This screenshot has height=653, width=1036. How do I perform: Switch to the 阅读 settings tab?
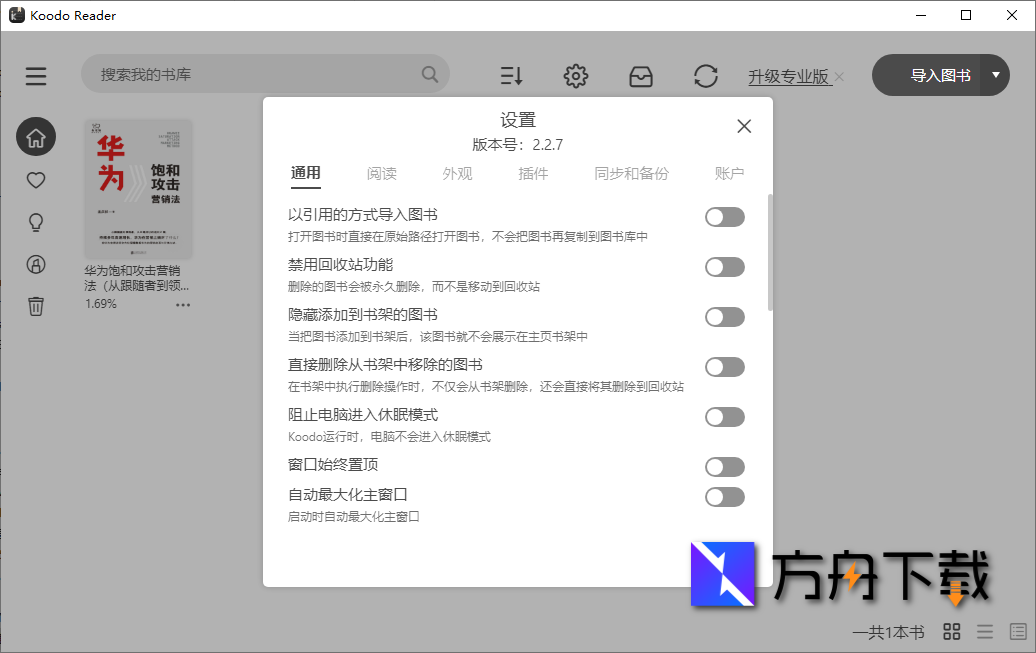pyautogui.click(x=382, y=173)
